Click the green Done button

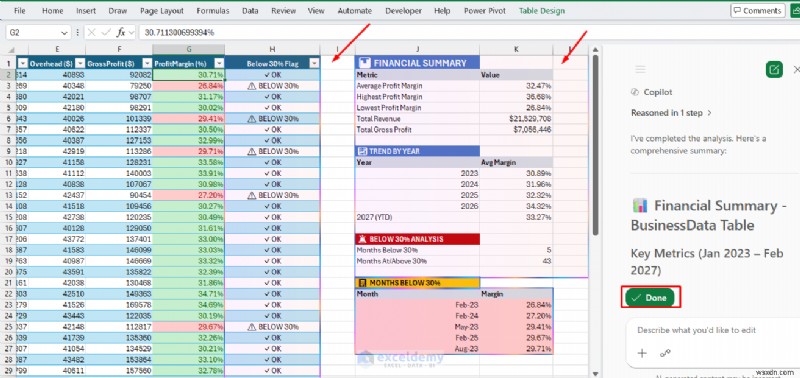651,298
